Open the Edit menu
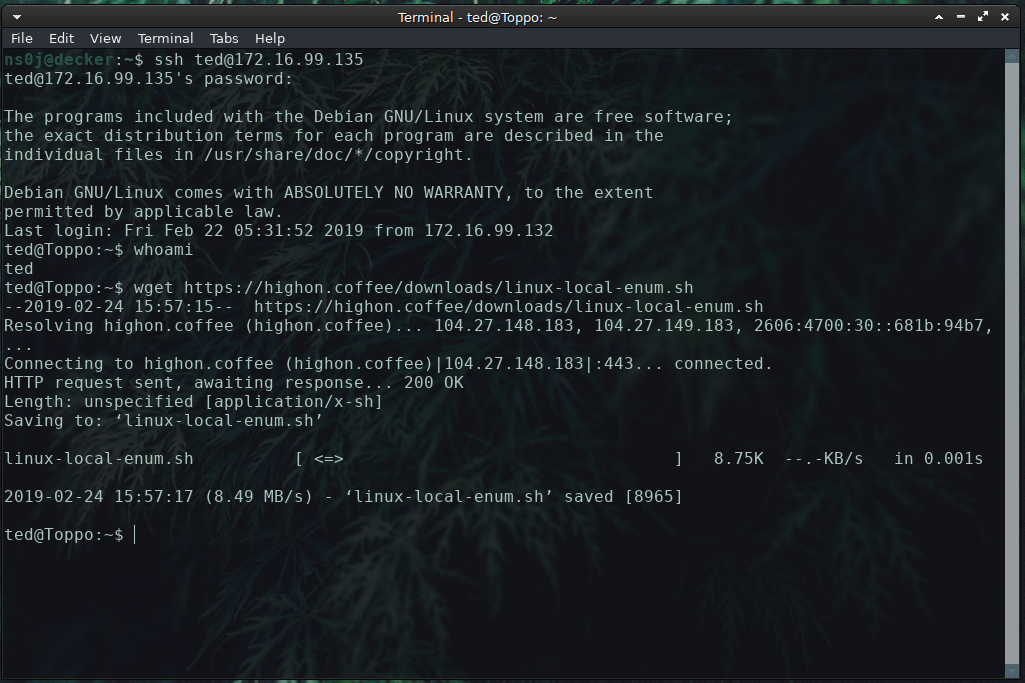This screenshot has height=683, width=1025. (x=61, y=39)
